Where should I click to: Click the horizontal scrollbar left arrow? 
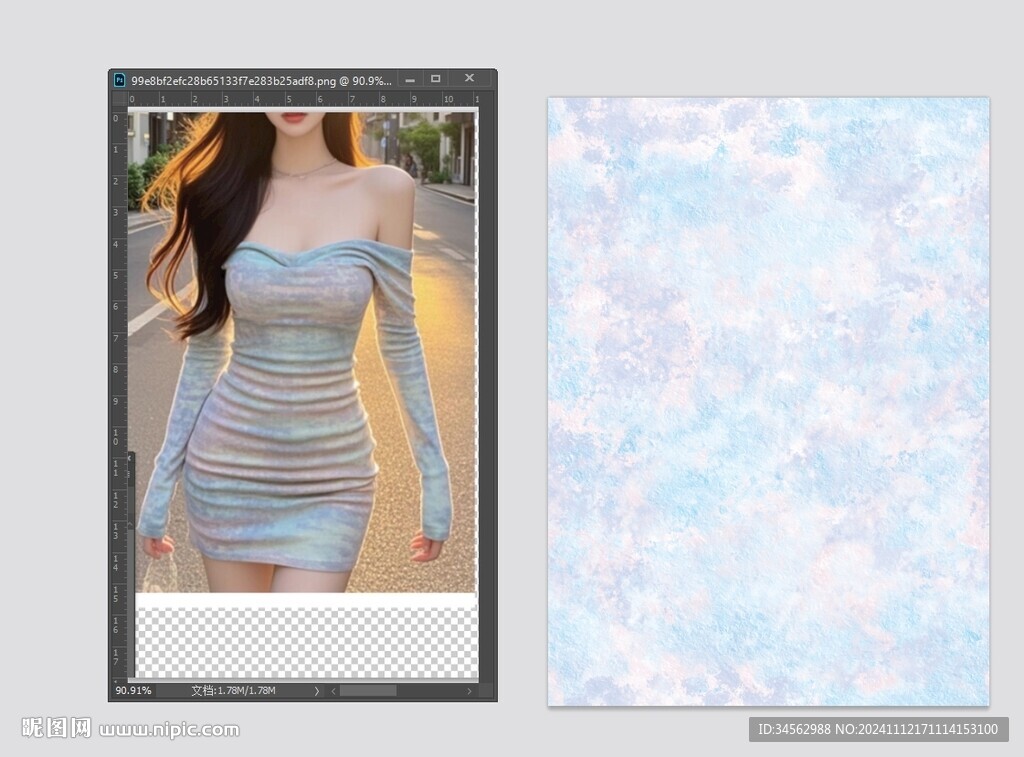(x=334, y=691)
